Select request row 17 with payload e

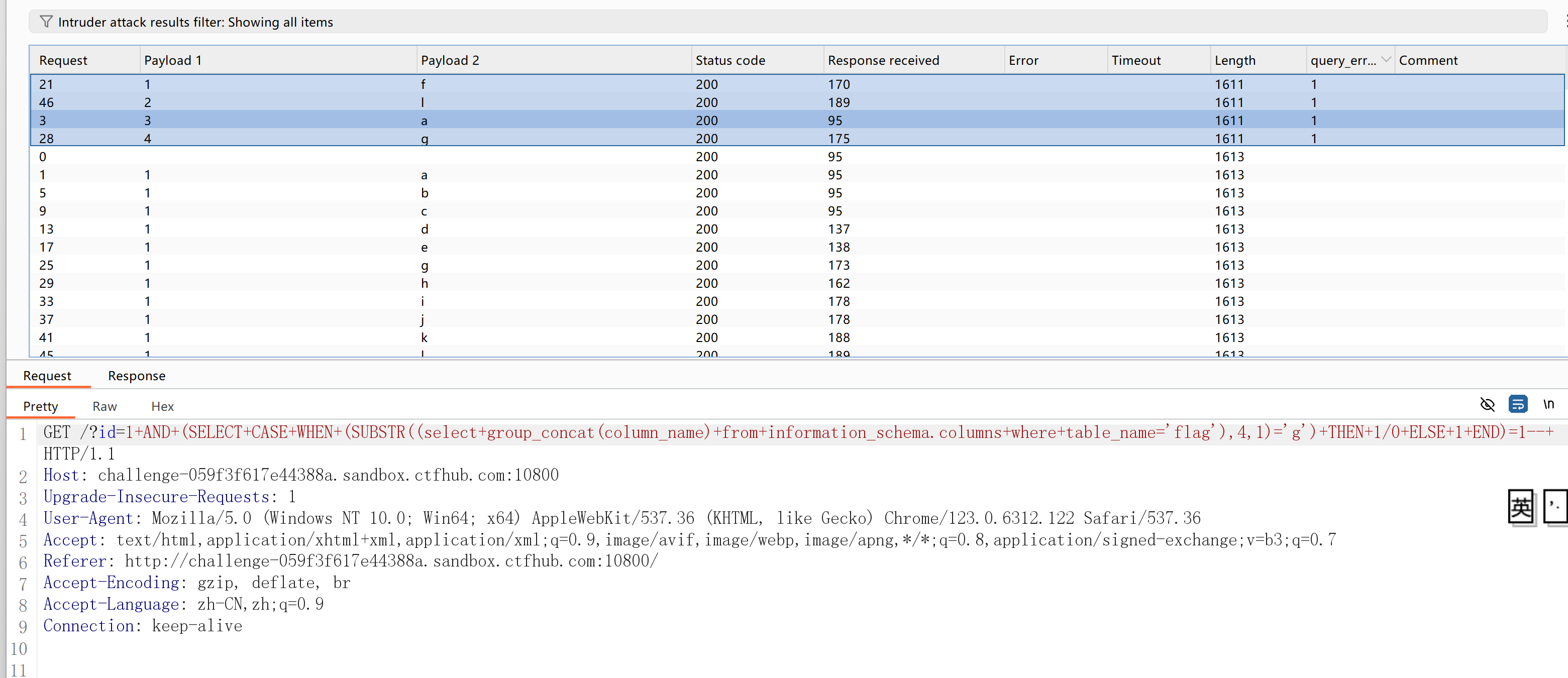797,247
